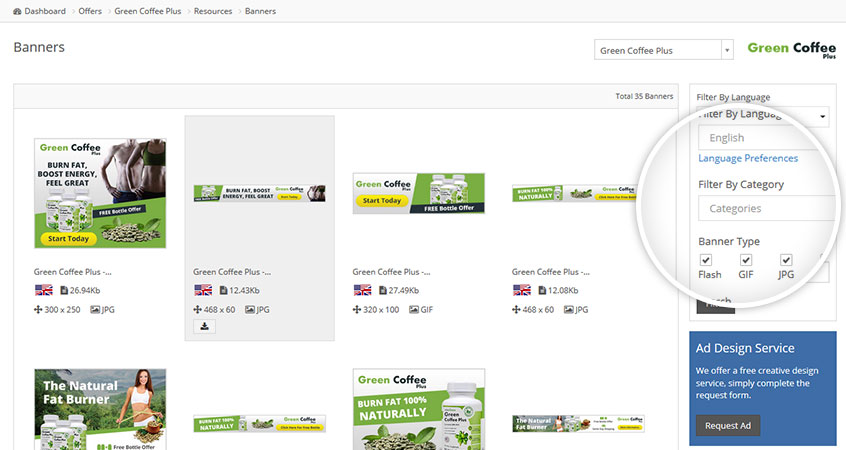
Task: Open the Green Coffee Plus offer dropdown
Action: click(x=664, y=50)
